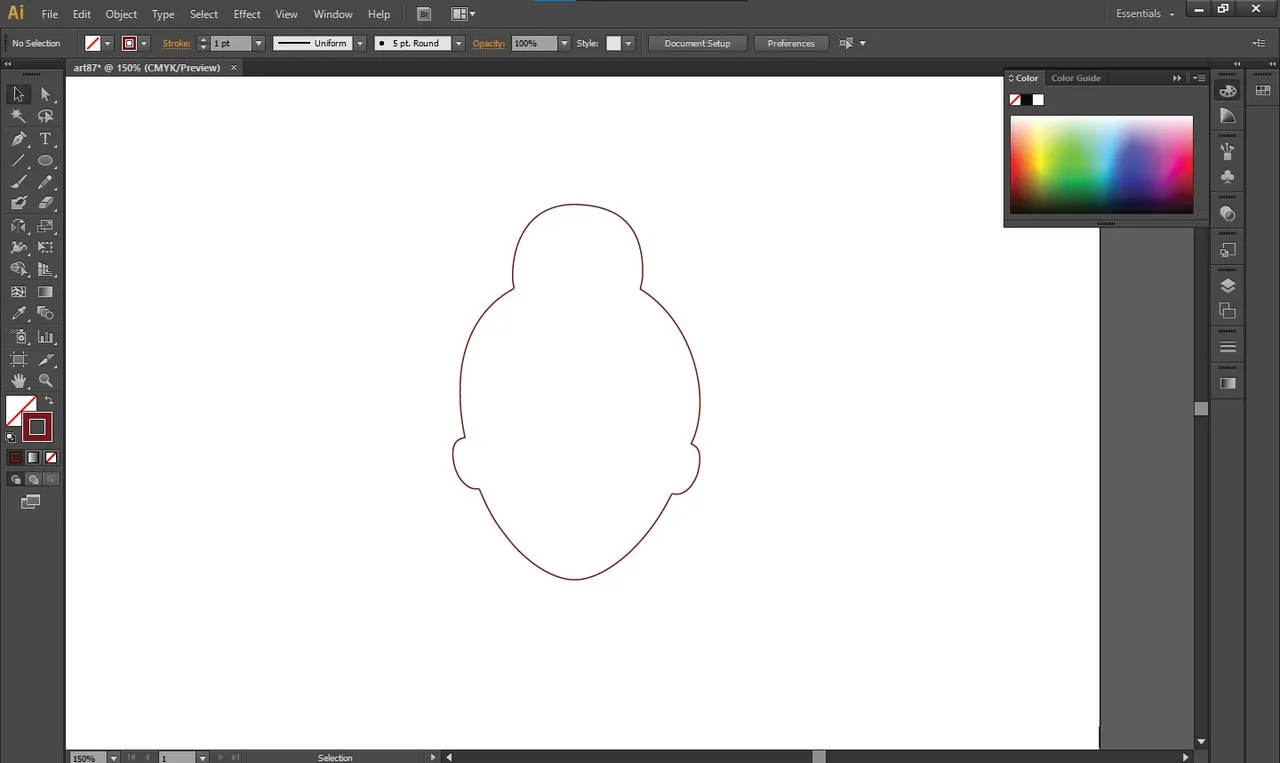Swap fill and stroke colors
The height and width of the screenshot is (763, 1280).
pyautogui.click(x=49, y=401)
